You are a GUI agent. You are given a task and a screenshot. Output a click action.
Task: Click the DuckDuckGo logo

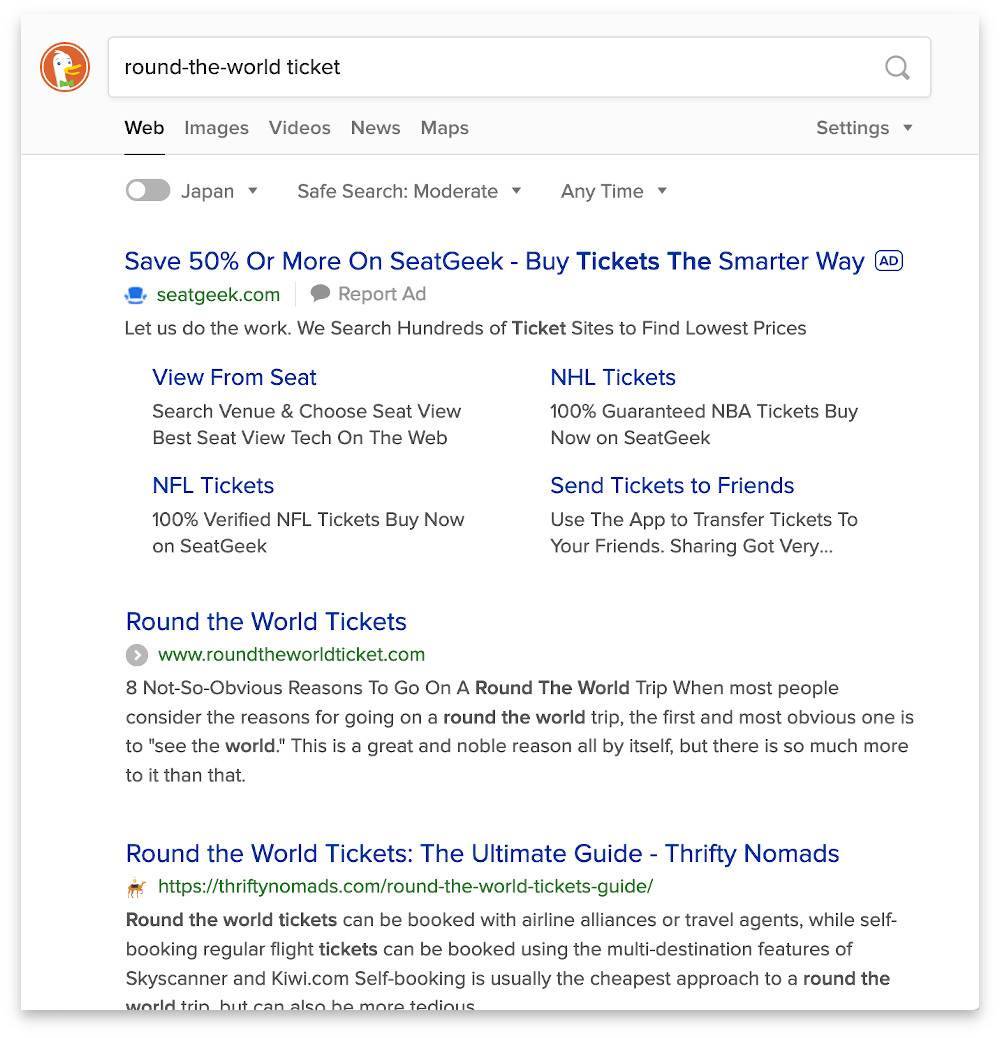64,67
